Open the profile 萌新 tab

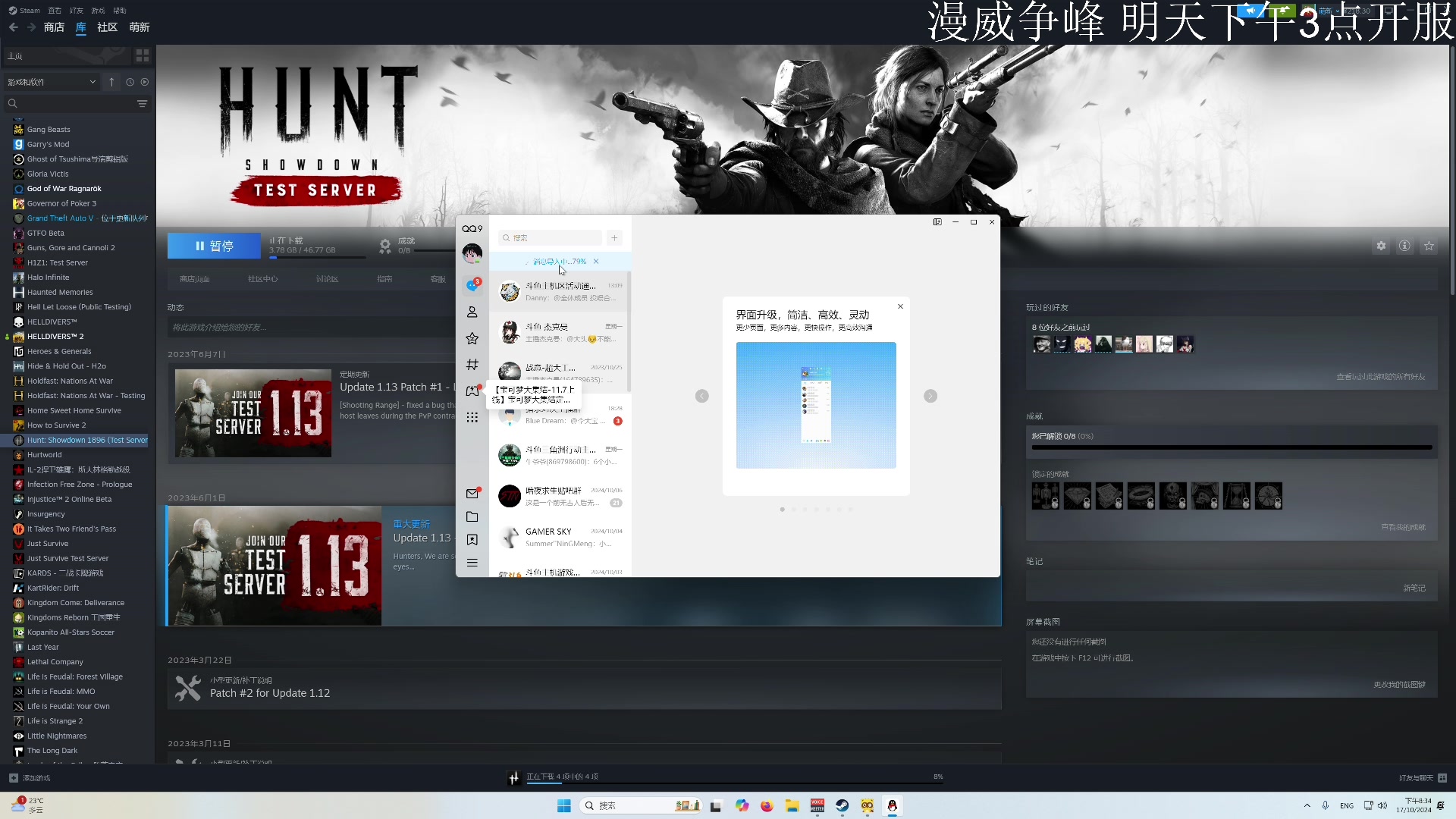point(140,27)
